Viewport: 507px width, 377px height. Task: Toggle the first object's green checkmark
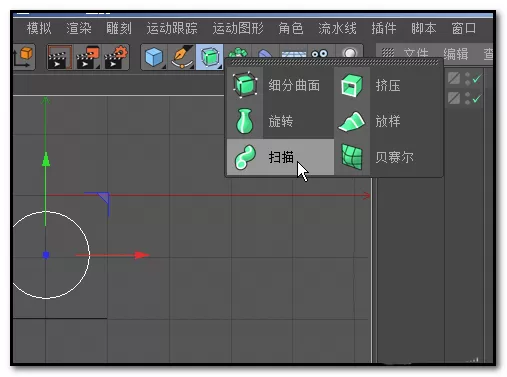pyautogui.click(x=477, y=78)
